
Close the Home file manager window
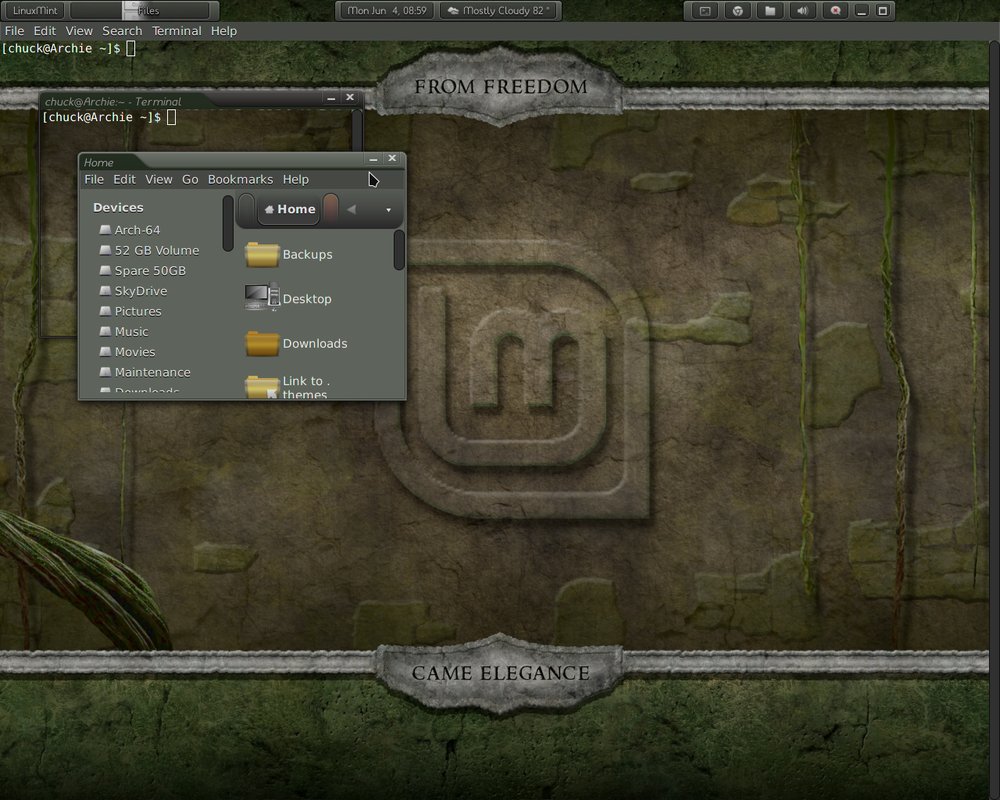pos(392,158)
